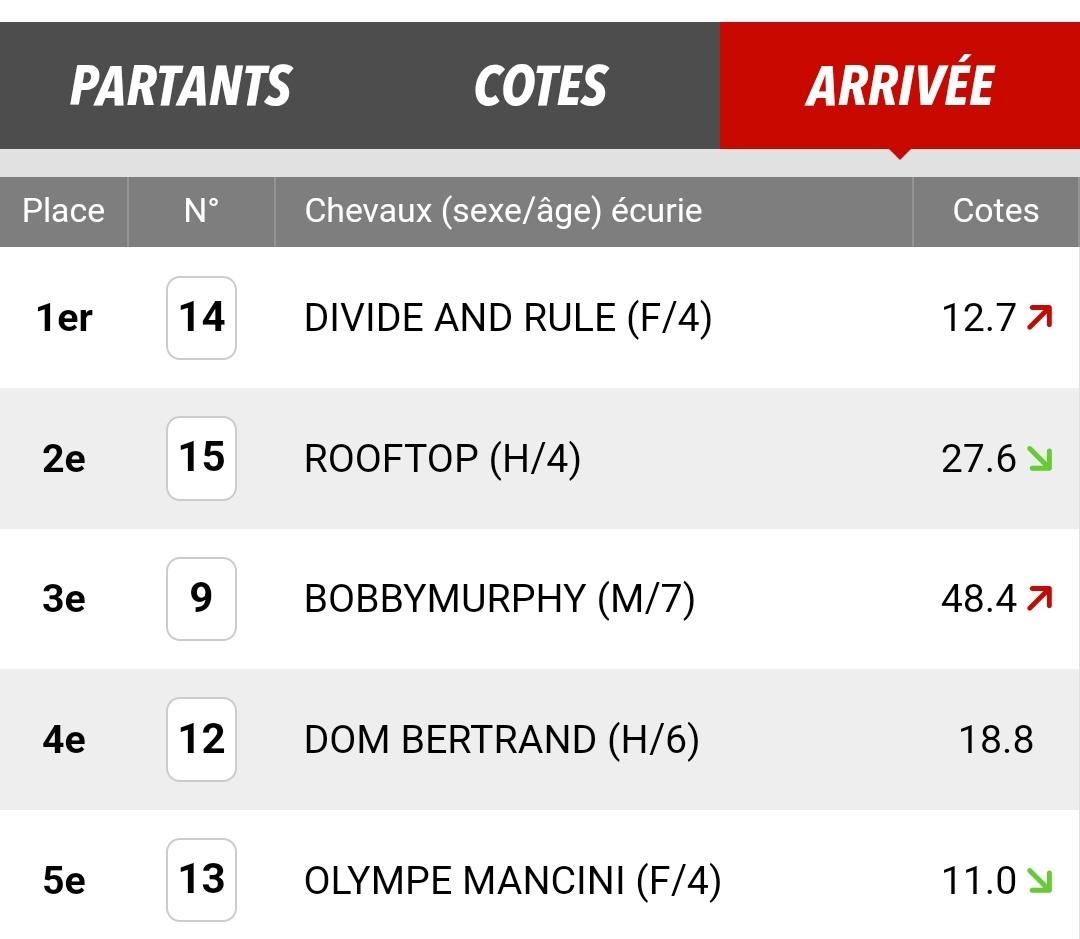1080x939 pixels.
Task: Select BOBBYMURPHY horse entry
Action: 499,599
